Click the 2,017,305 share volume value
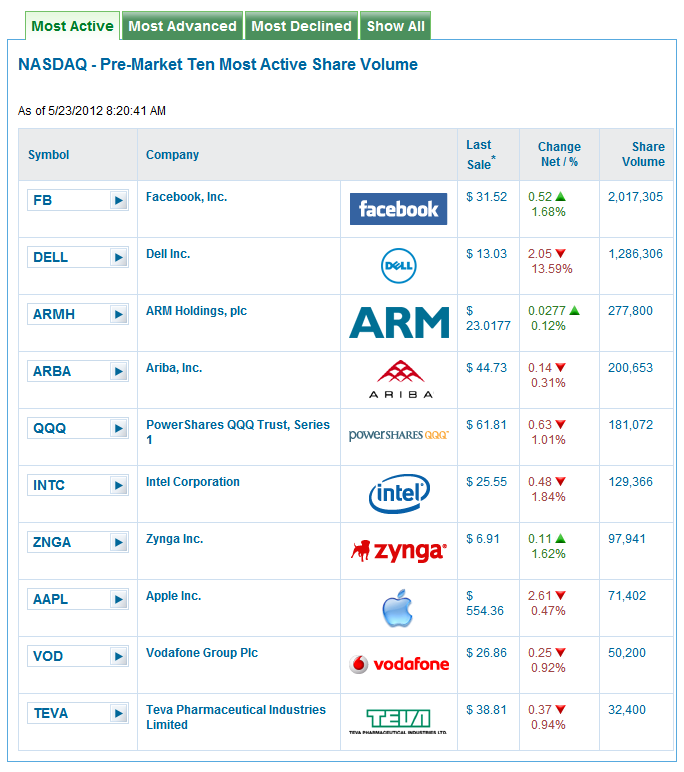This screenshot has height=772, width=684. coord(635,197)
